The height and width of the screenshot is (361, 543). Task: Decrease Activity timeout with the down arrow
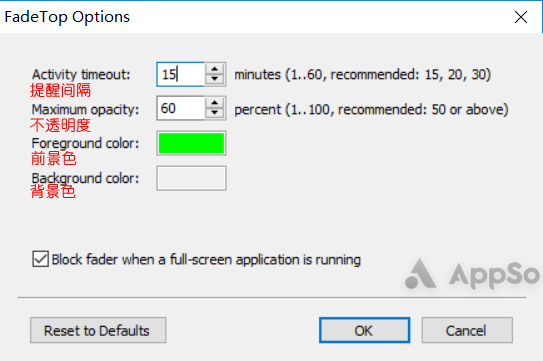(215, 79)
